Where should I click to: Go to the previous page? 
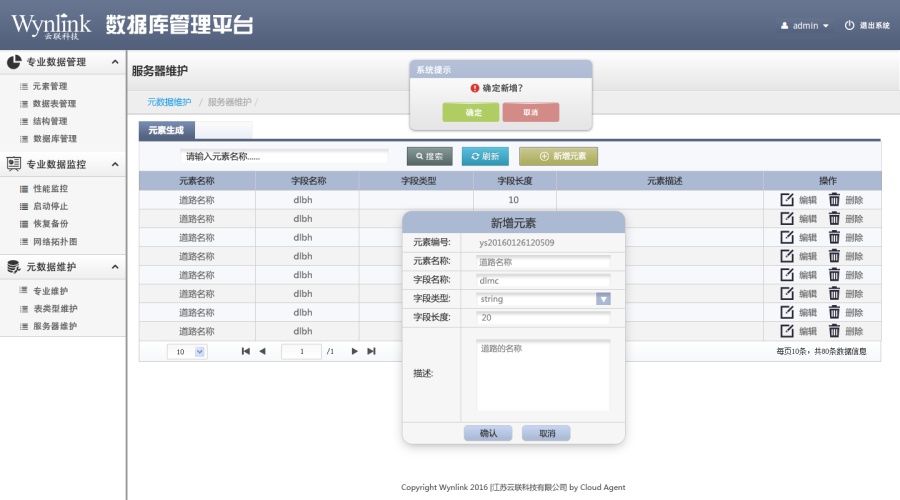[262, 351]
